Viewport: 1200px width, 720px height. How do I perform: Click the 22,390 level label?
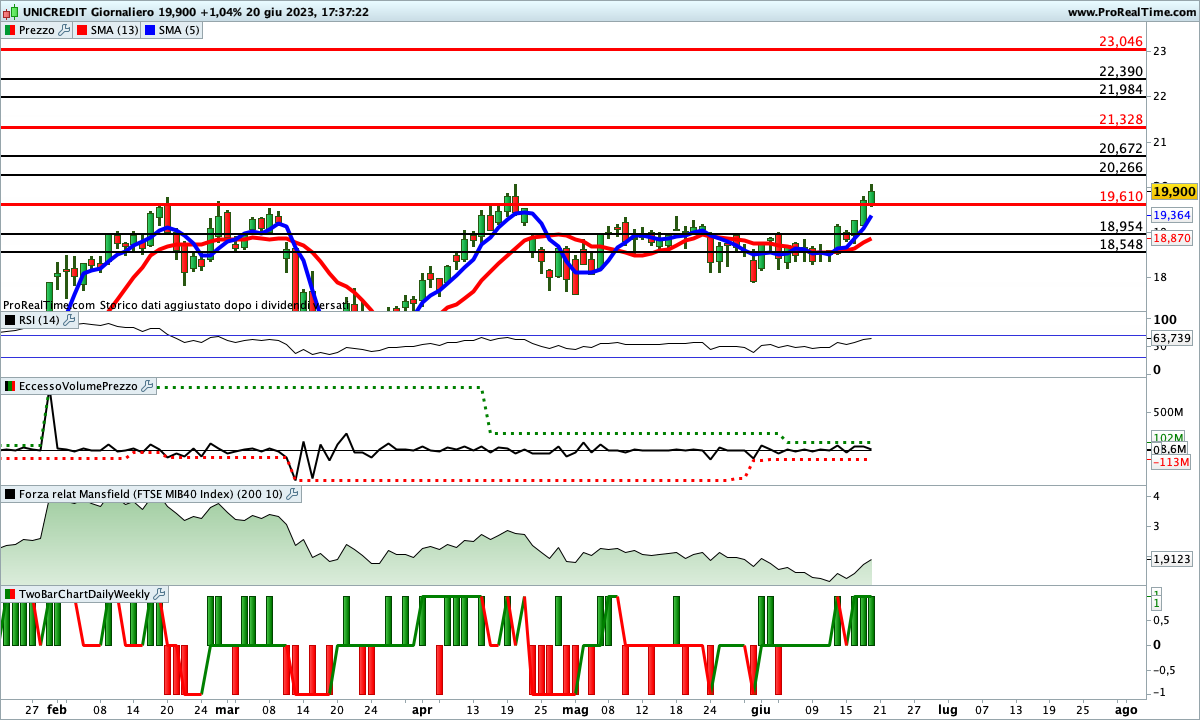pyautogui.click(x=1120, y=71)
